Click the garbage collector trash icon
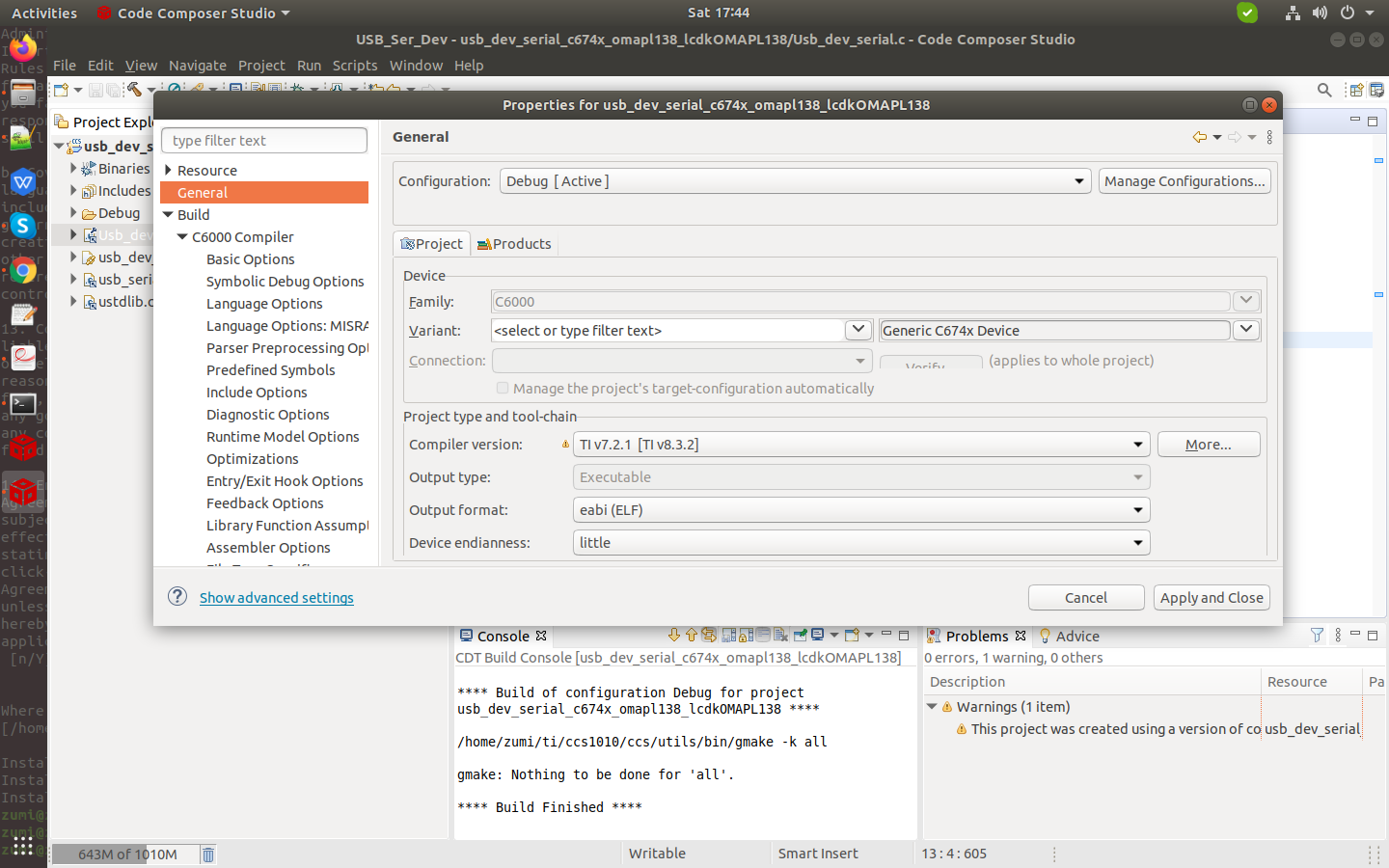Image resolution: width=1389 pixels, height=868 pixels. pos(208,854)
